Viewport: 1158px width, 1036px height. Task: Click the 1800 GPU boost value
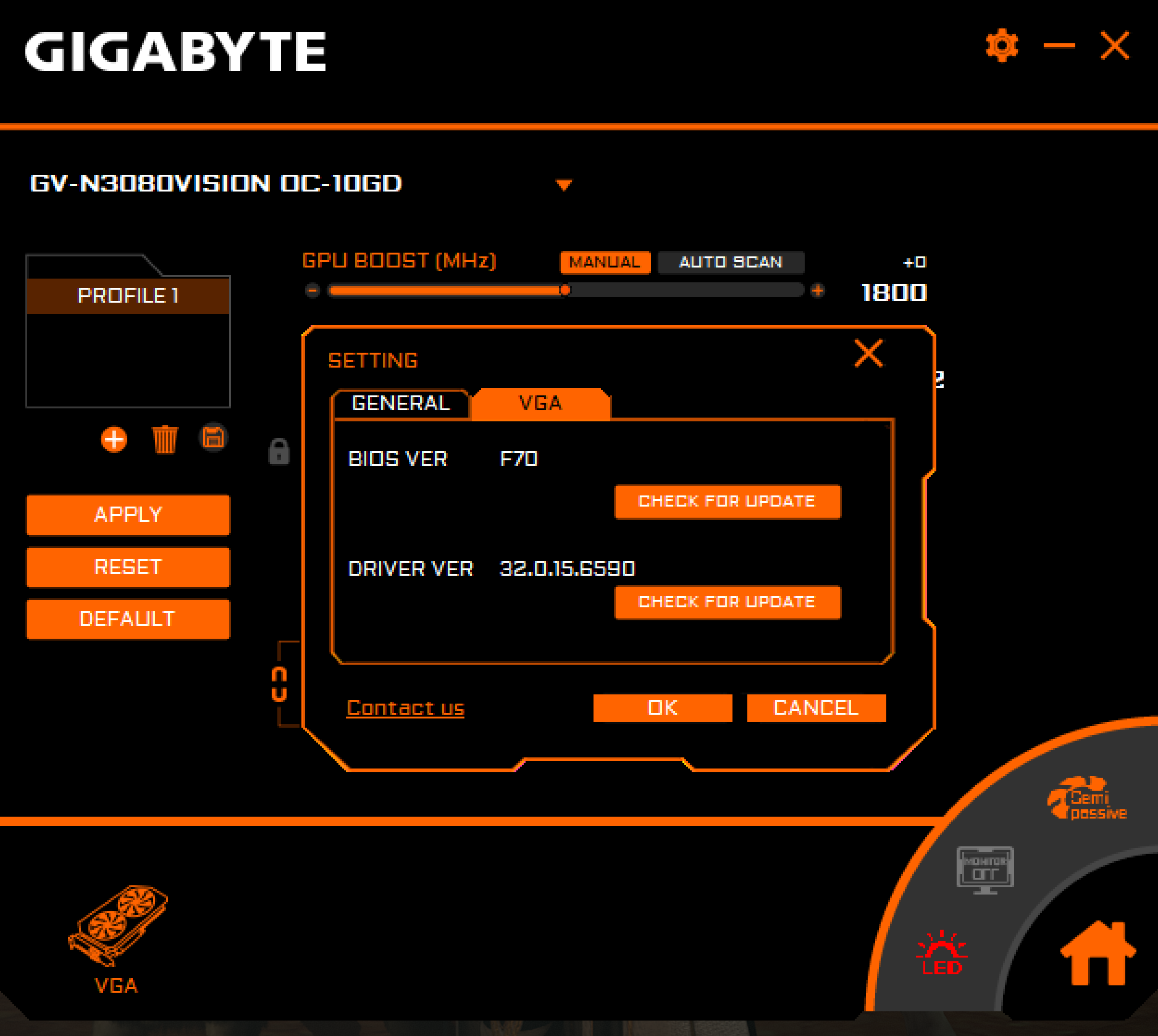click(x=894, y=293)
